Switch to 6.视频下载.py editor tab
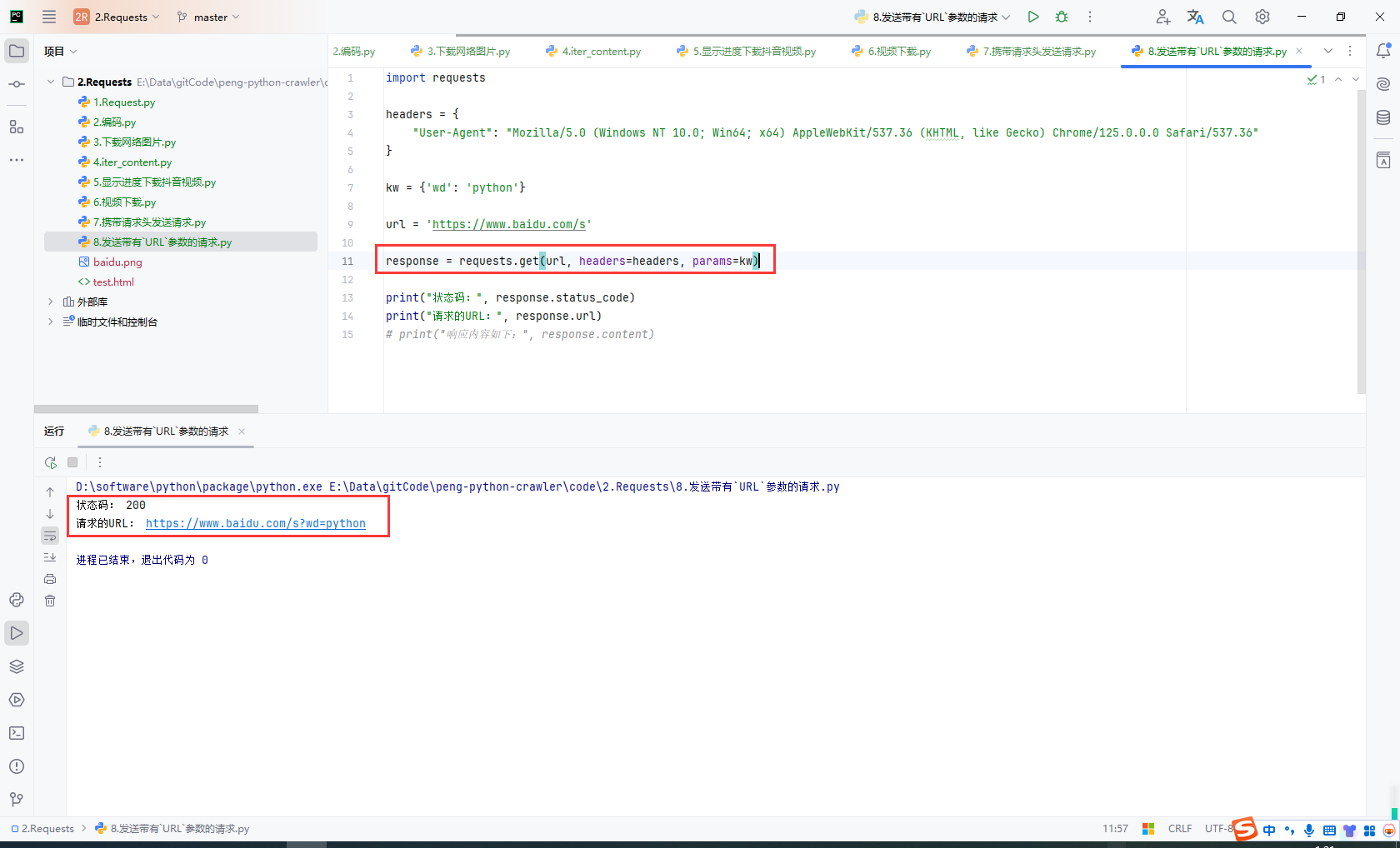 [891, 51]
